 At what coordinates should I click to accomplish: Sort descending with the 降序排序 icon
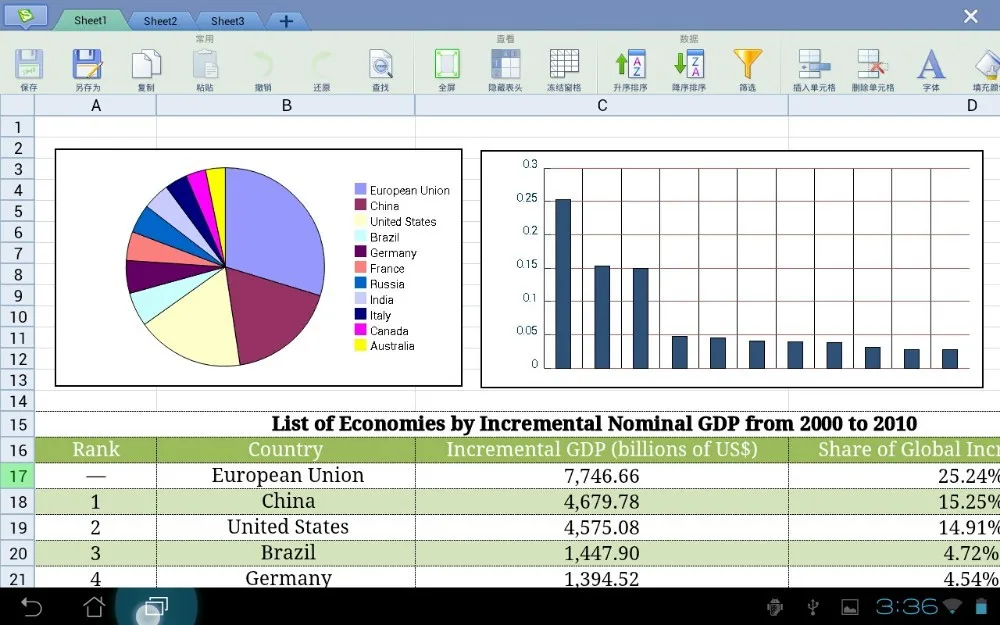coord(689,65)
